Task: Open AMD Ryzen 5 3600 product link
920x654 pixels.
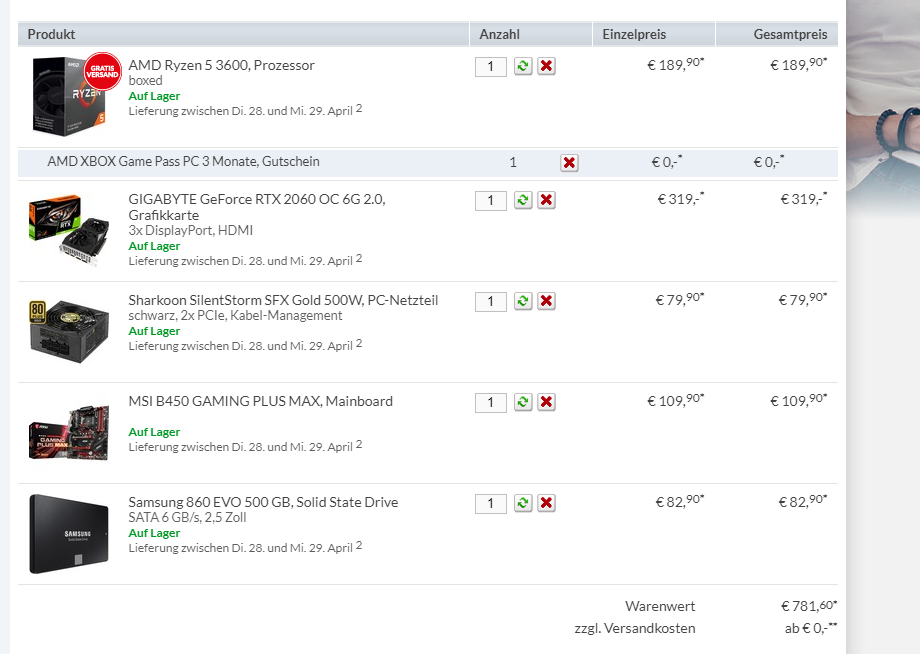Action: click(222, 65)
